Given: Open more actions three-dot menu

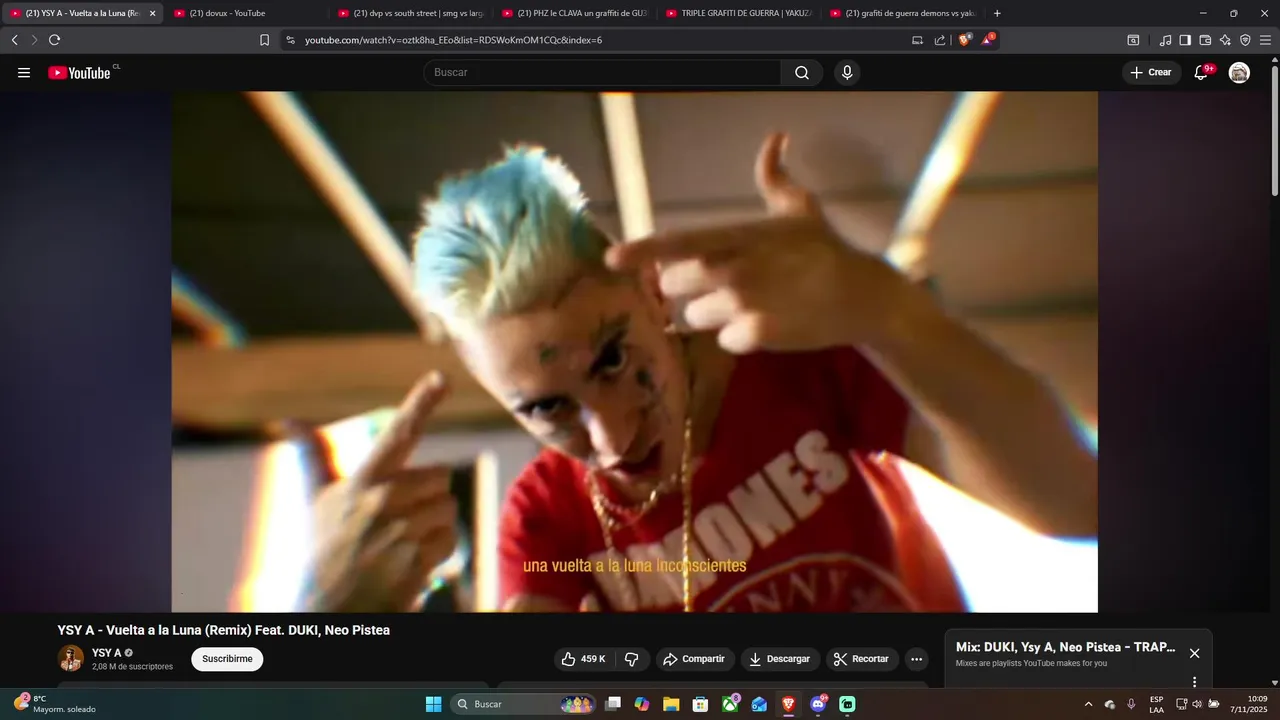Looking at the screenshot, I should coord(916,659).
